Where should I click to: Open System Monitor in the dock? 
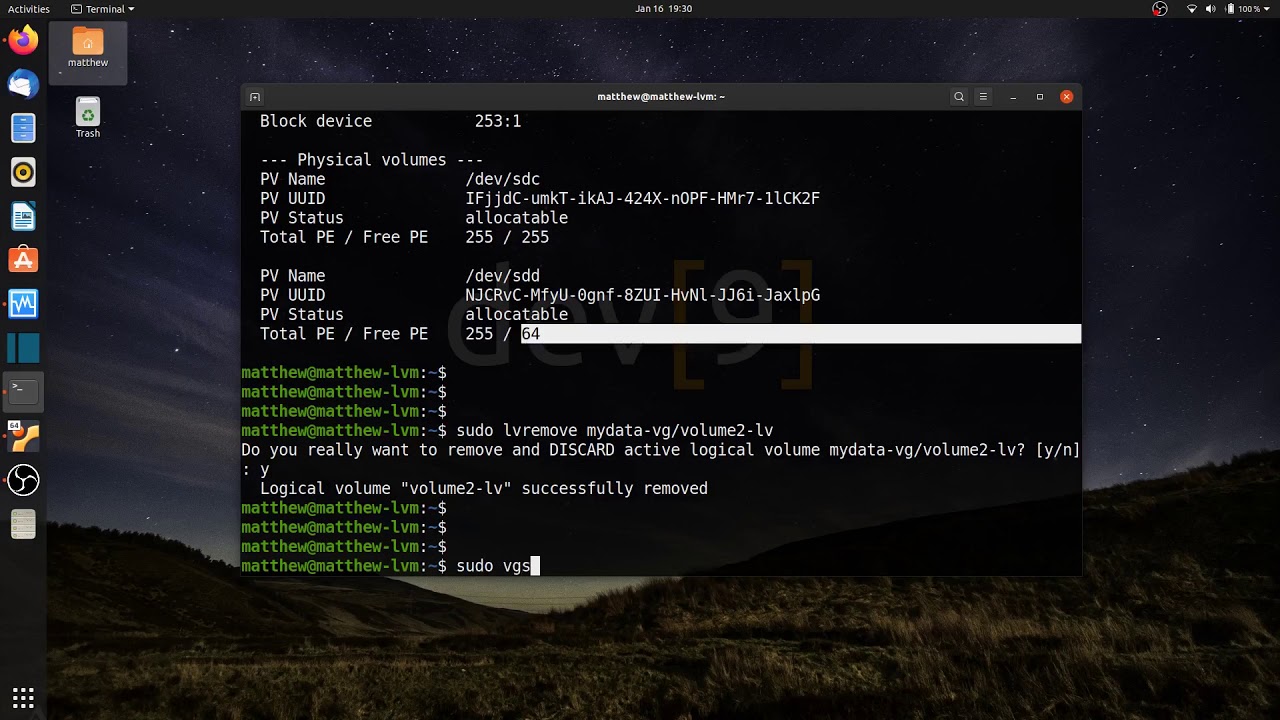click(x=23, y=303)
